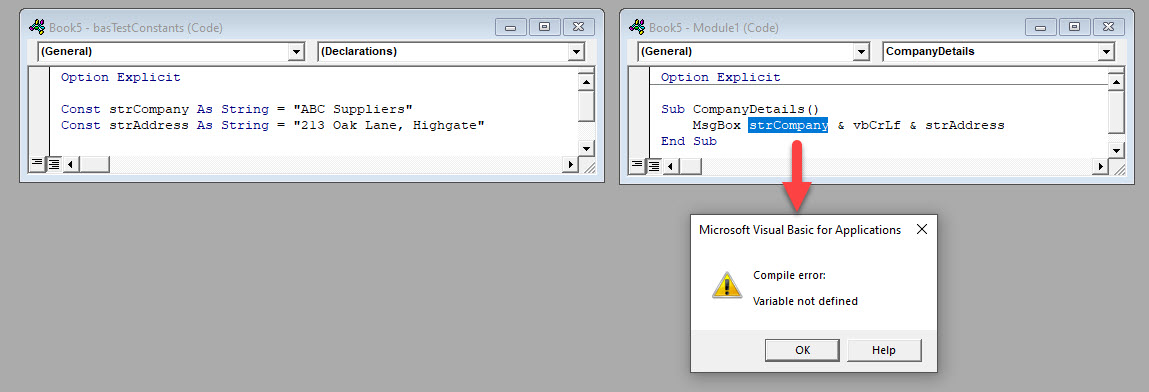
Task: Click the Module1 window VBA module icon
Action: pos(638,27)
